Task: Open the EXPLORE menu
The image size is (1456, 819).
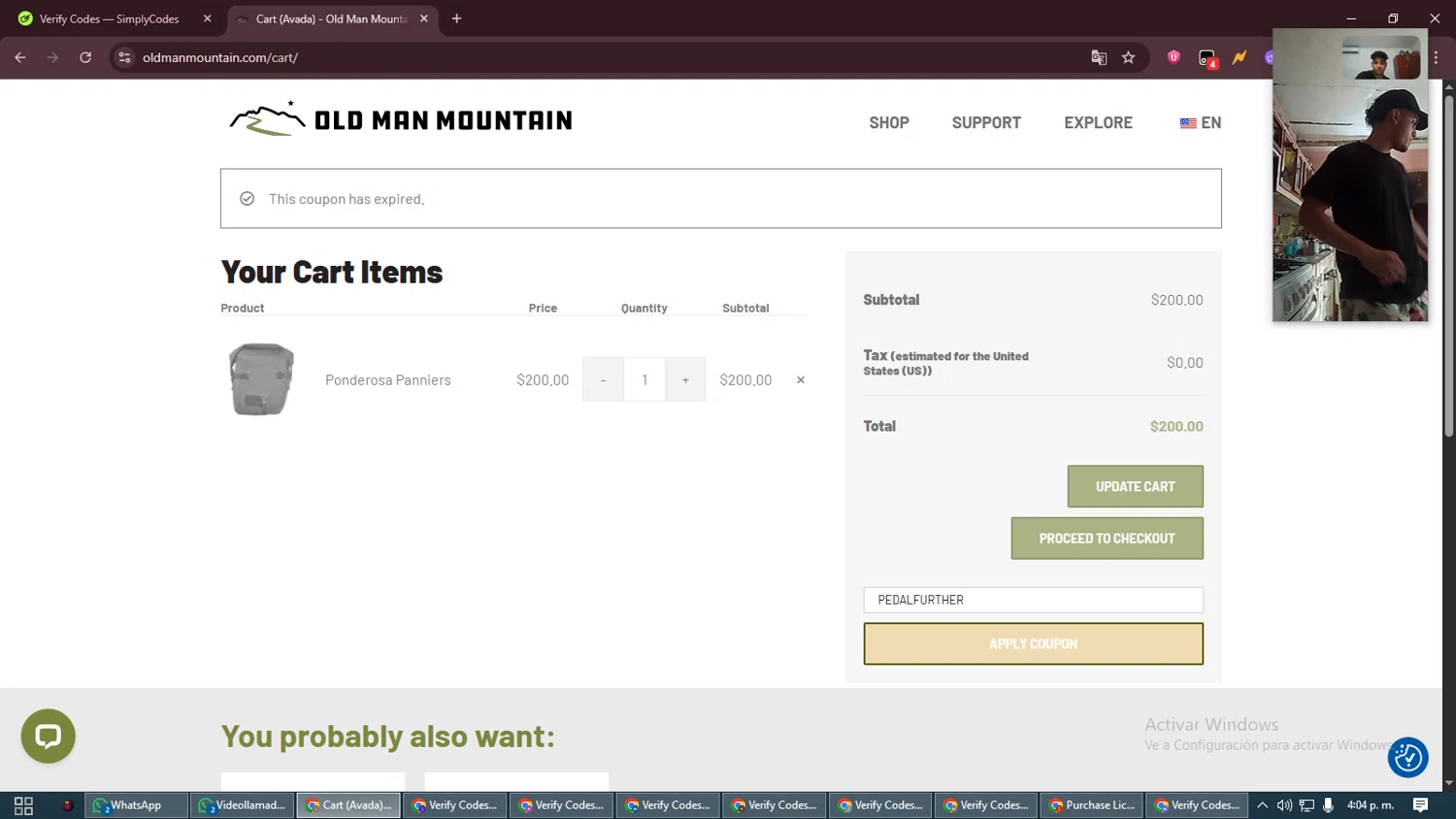Action: tap(1098, 122)
